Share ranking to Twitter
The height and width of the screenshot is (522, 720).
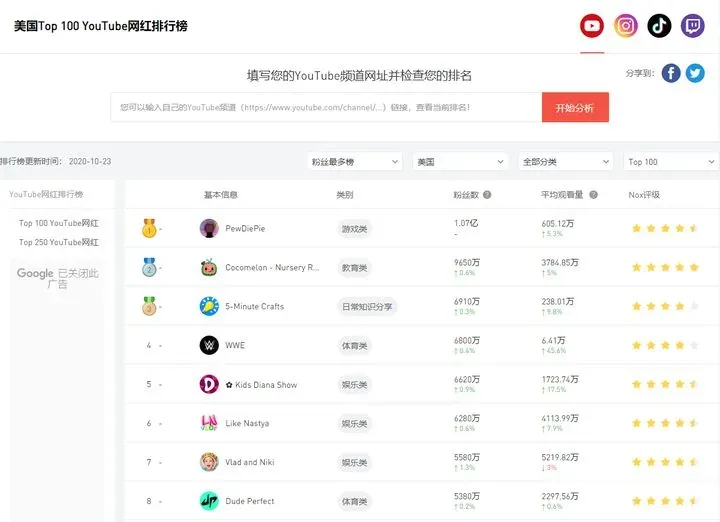click(x=695, y=73)
